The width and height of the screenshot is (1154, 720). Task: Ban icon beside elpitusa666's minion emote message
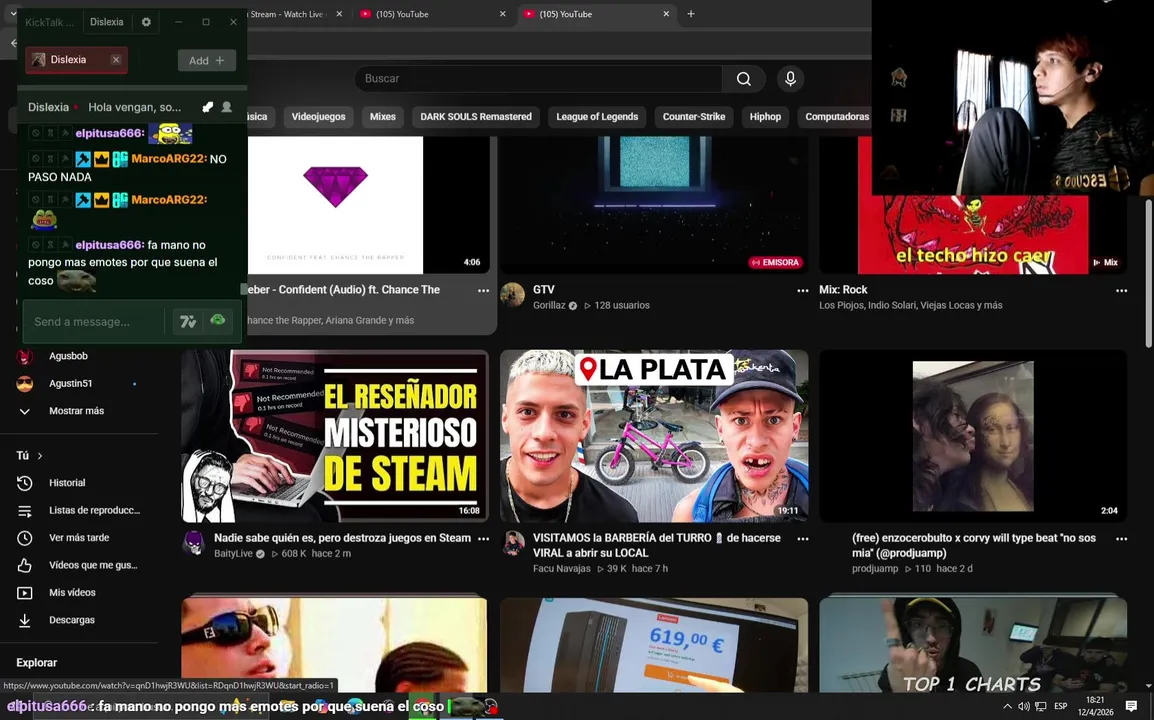point(35,133)
